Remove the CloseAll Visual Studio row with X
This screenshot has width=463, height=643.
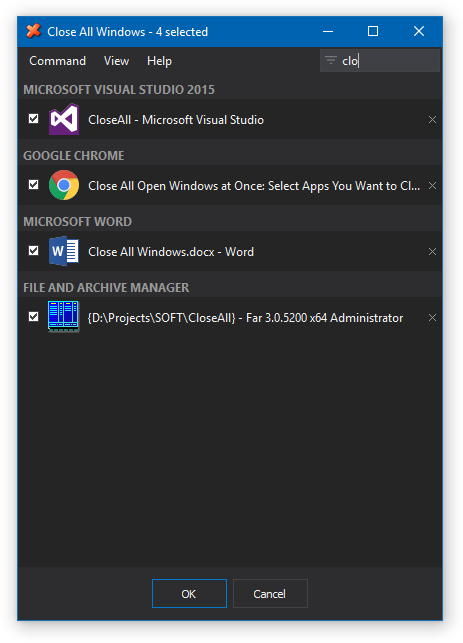pos(432,120)
